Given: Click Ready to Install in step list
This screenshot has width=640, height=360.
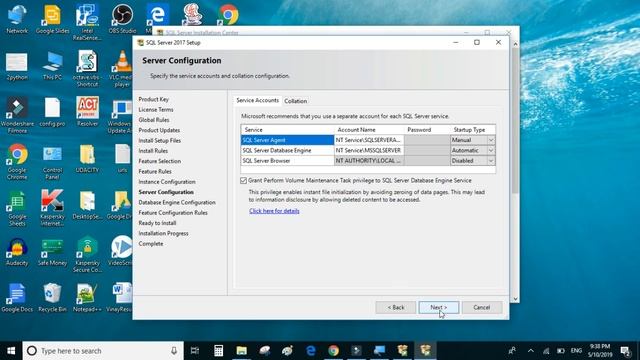Looking at the screenshot, I should [x=157, y=223].
